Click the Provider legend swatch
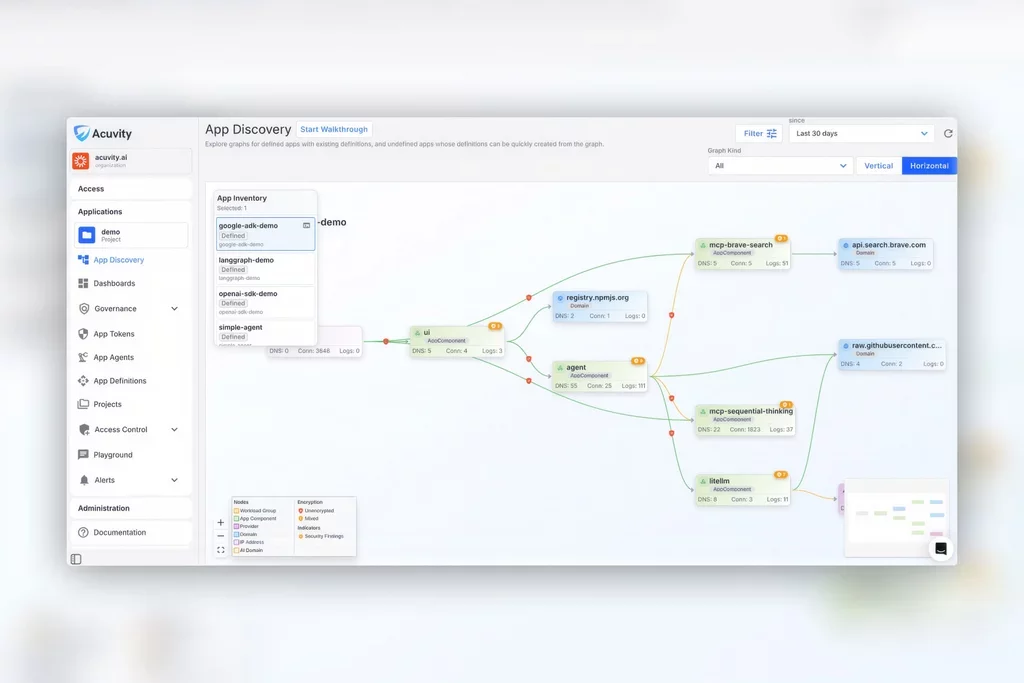This screenshot has width=1024, height=683. 236,526
